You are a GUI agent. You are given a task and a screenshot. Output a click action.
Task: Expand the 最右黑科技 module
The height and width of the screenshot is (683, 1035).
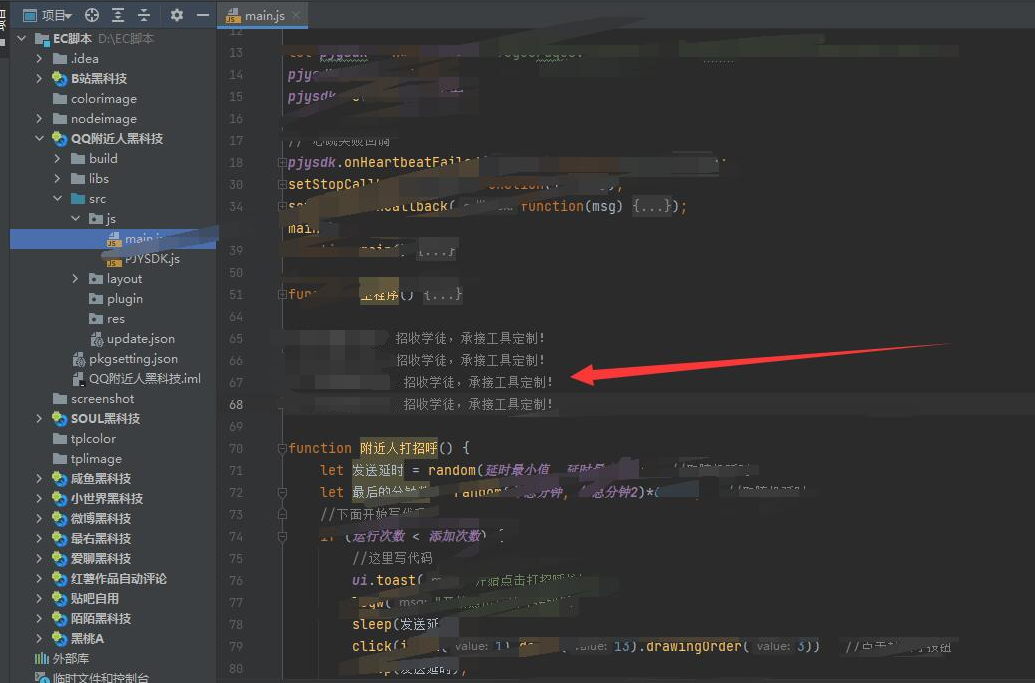pos(40,538)
